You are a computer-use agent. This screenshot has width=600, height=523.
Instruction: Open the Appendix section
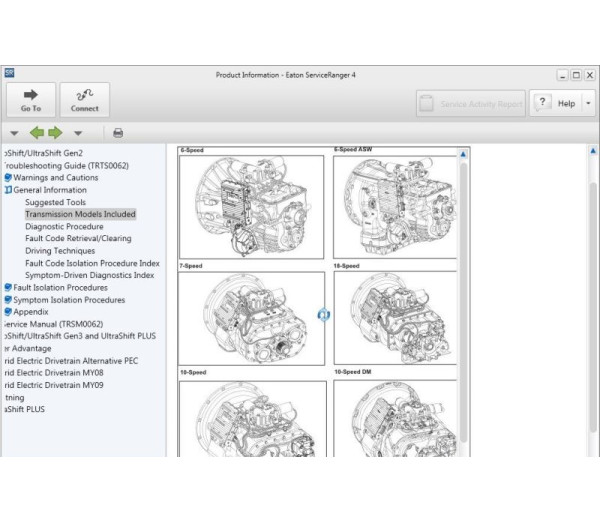point(30,312)
